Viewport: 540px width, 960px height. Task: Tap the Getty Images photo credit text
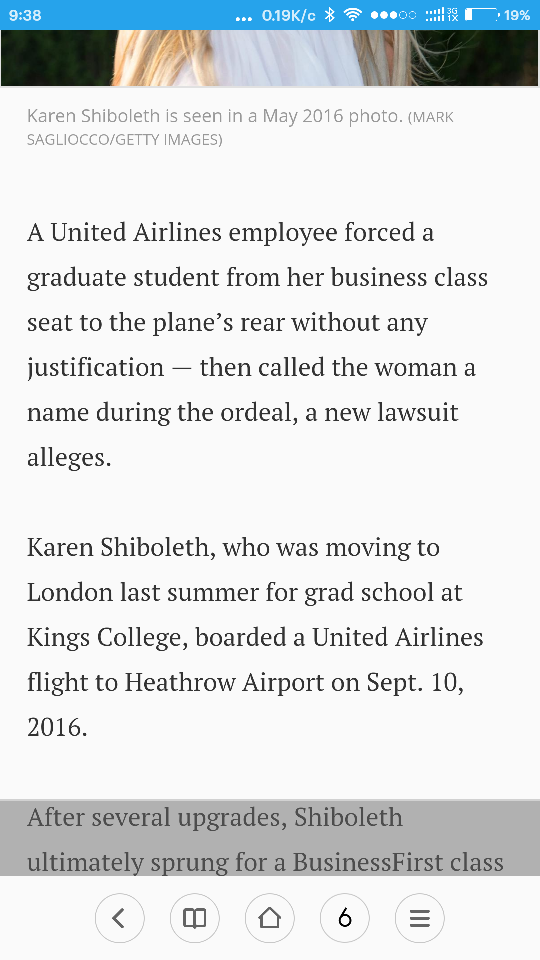coord(240,128)
